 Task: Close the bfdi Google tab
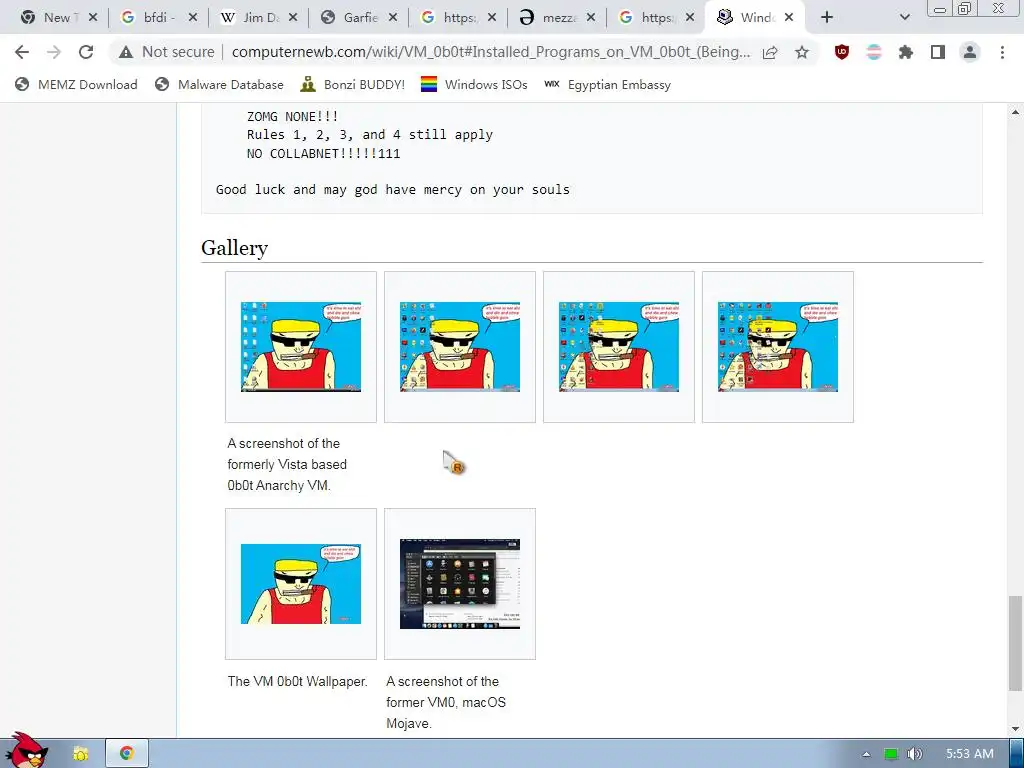pos(193,18)
